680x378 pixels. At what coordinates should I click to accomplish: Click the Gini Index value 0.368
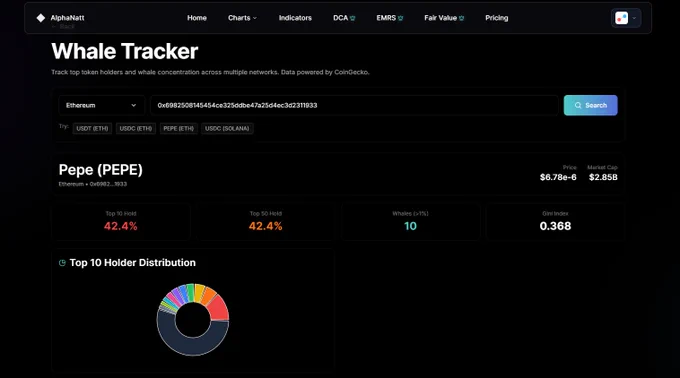pyautogui.click(x=555, y=226)
